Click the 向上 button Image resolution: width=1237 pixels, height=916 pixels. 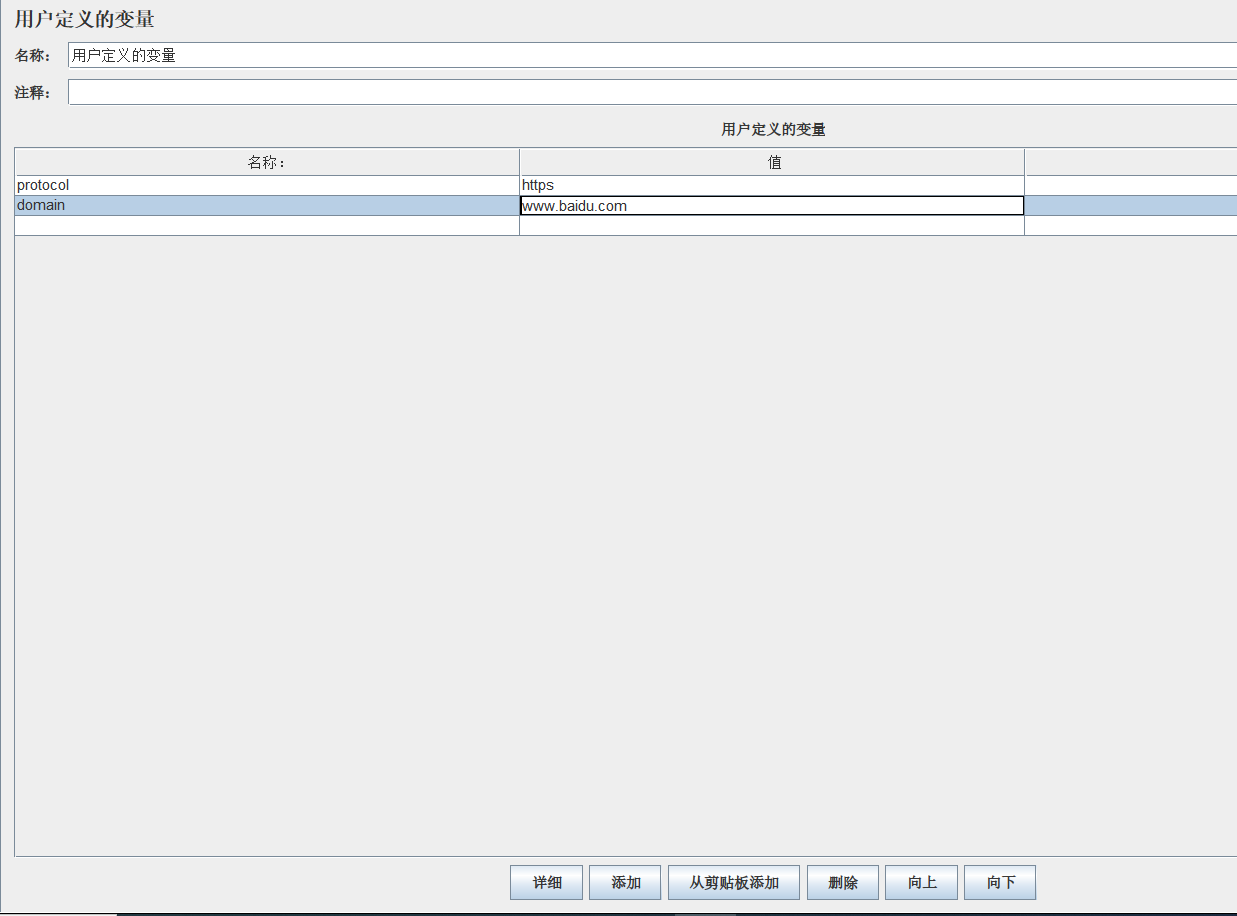[x=921, y=883]
